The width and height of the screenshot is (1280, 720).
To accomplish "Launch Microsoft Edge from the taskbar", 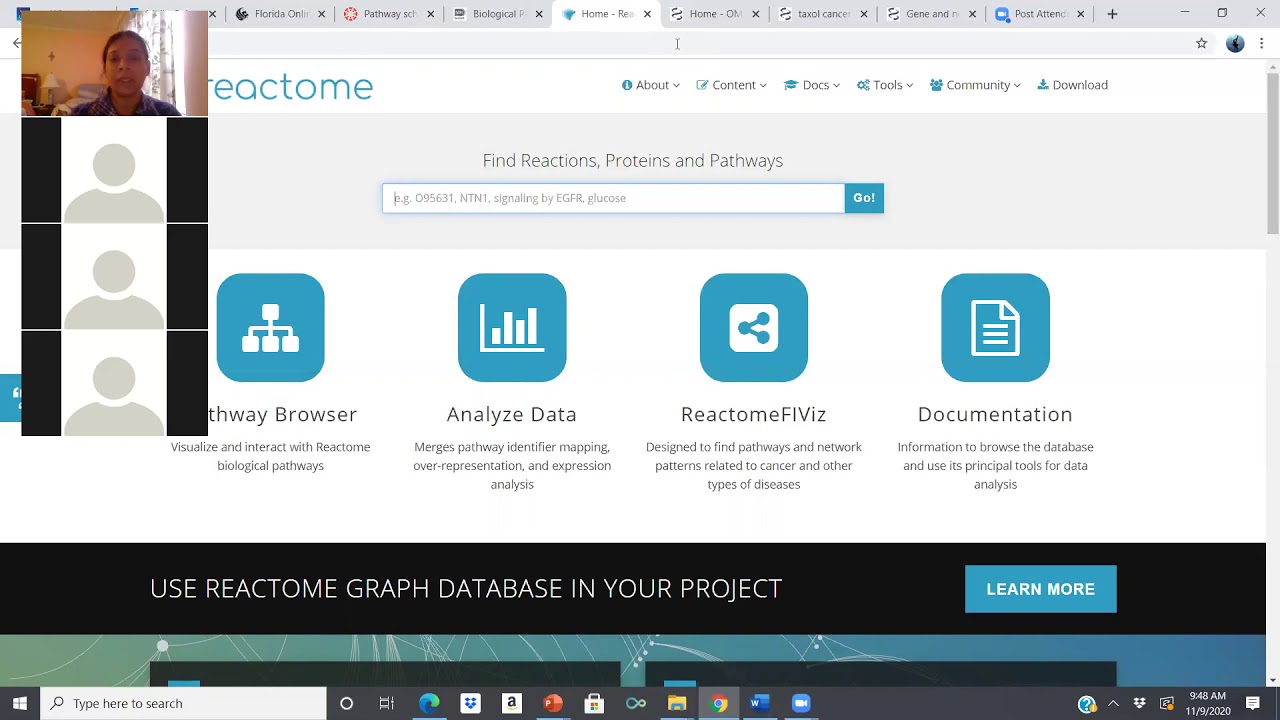I will 429,703.
